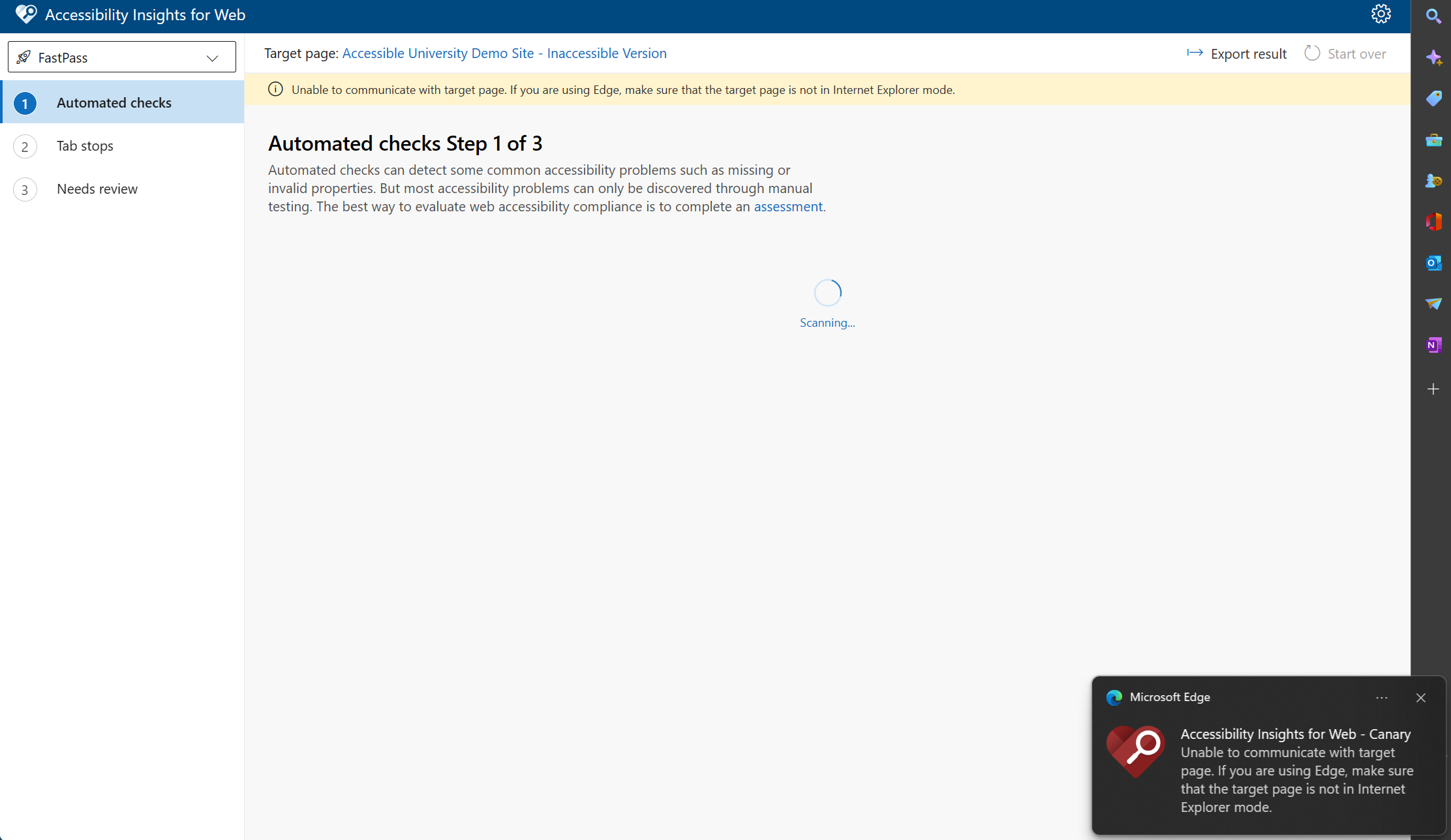Switch to Tab stops step
The image size is (1451, 840).
(85, 146)
